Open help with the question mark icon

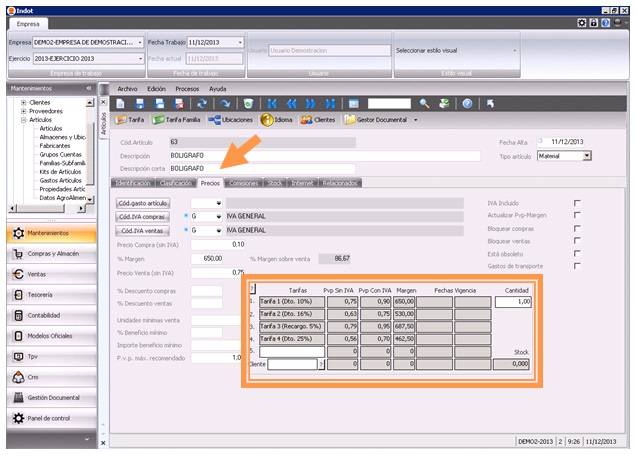[467, 103]
